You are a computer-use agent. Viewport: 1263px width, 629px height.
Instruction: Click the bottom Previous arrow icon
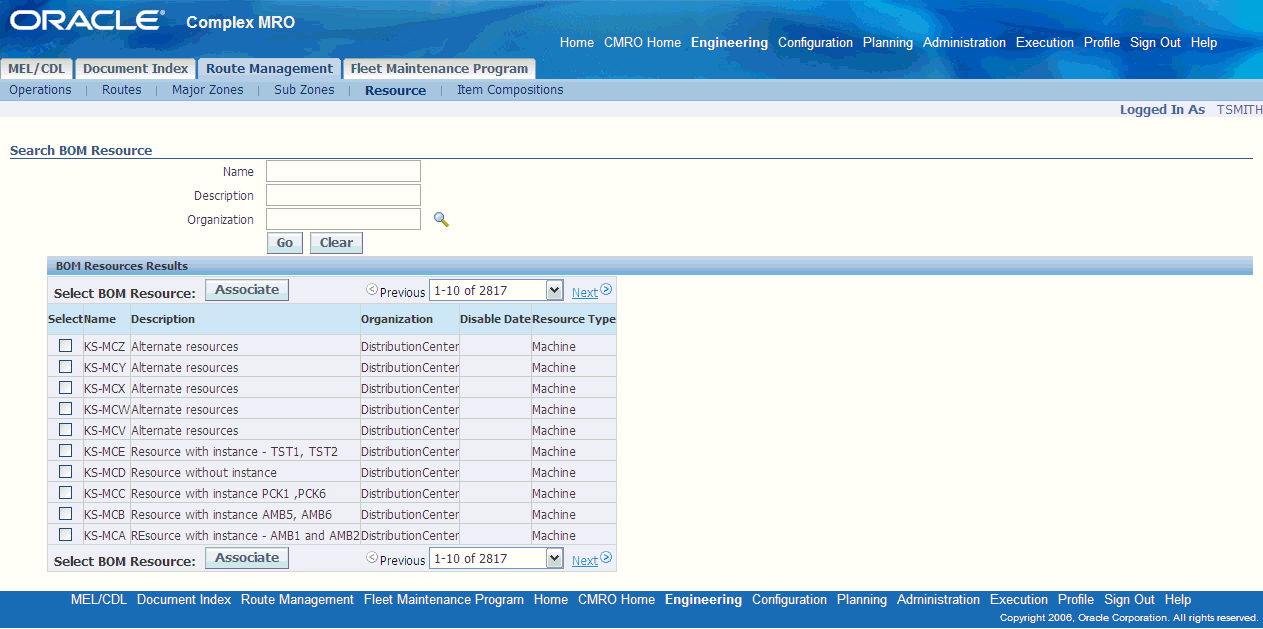pyautogui.click(x=372, y=558)
